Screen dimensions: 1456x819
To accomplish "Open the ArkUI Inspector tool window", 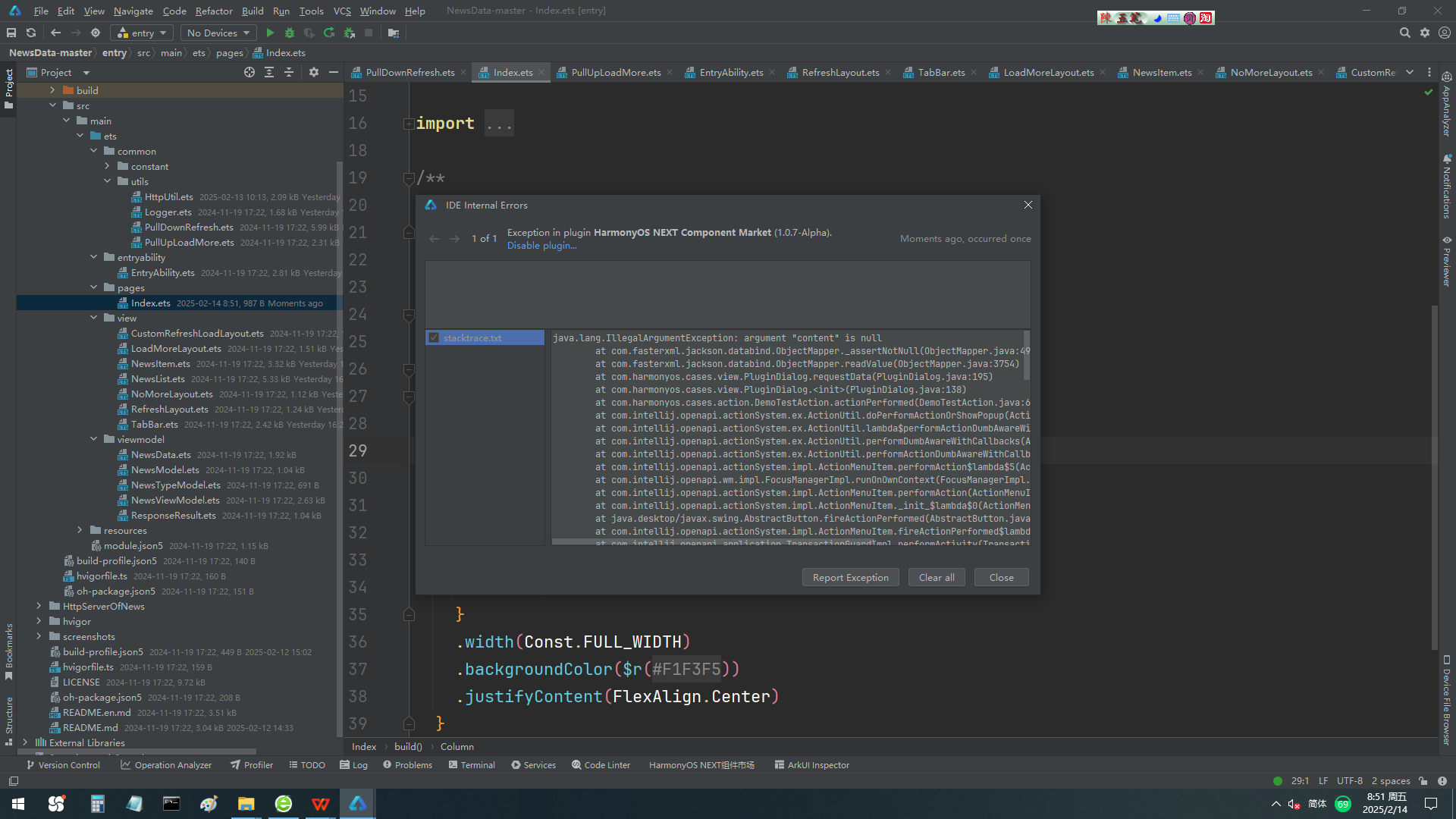I will click(811, 765).
